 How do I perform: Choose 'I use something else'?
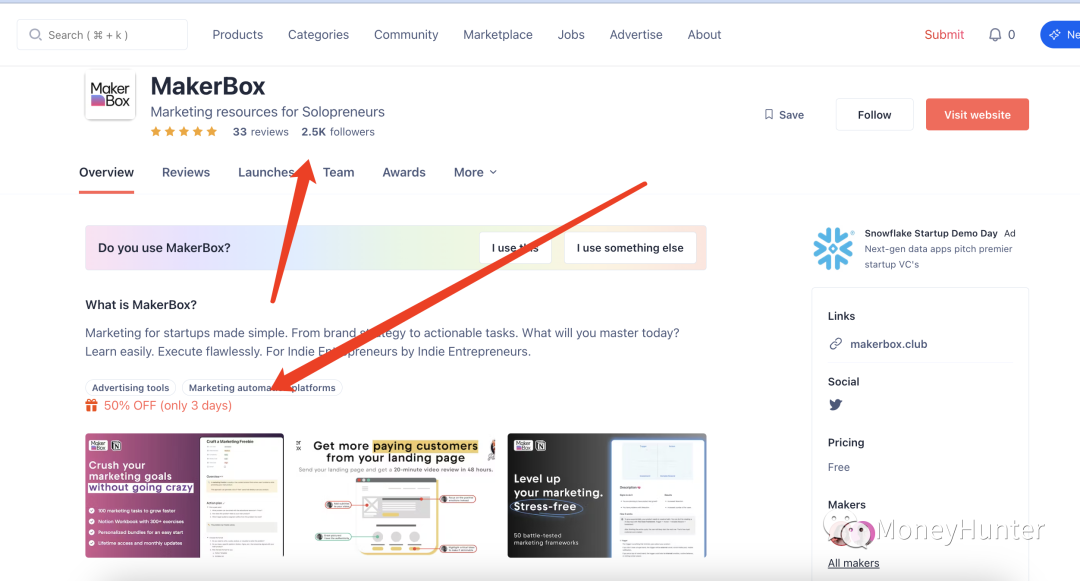pyautogui.click(x=630, y=248)
